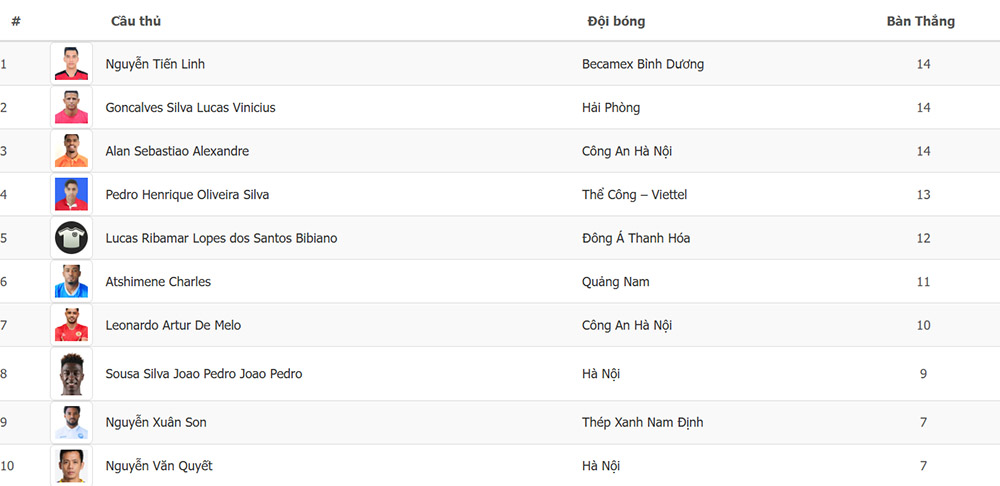Open Nguyễn Tiến Linh's player photo

71,64
